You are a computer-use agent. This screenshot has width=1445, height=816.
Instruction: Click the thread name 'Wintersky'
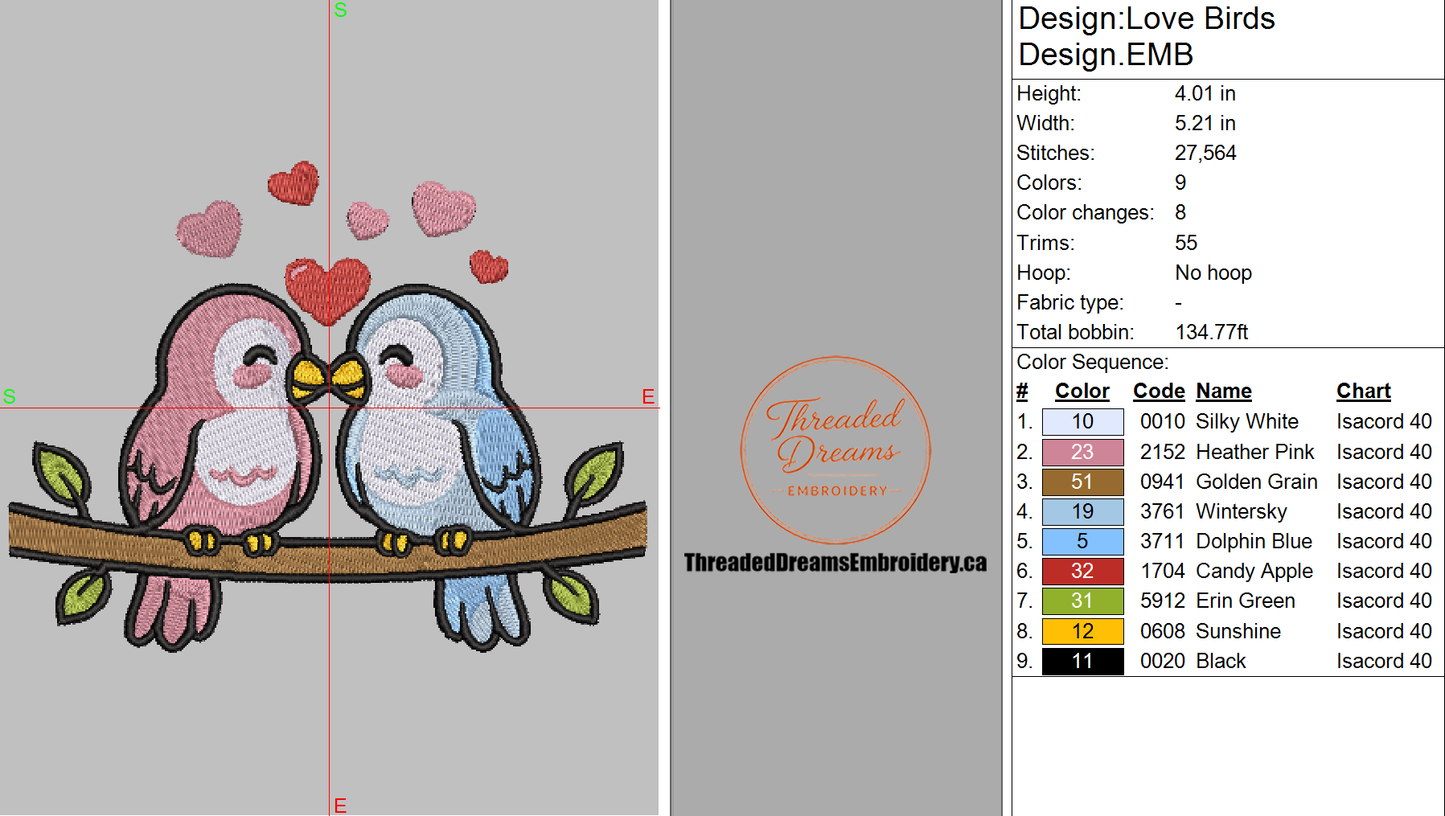pos(1241,512)
